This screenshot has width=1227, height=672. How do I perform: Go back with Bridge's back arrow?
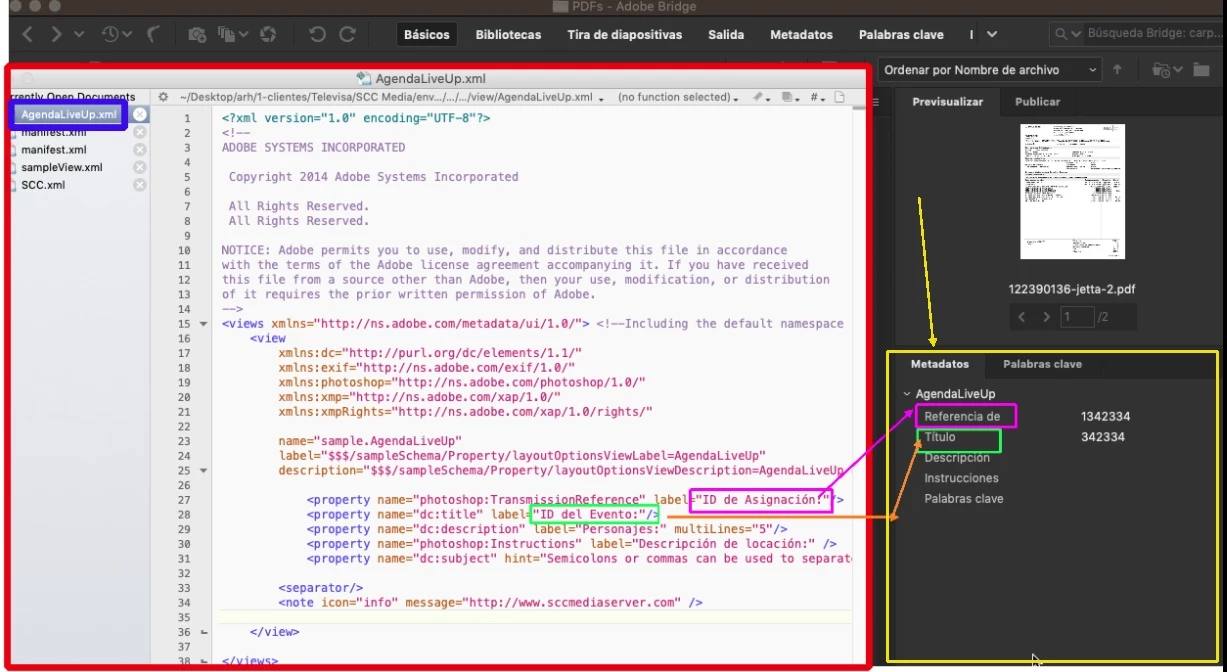coord(28,34)
